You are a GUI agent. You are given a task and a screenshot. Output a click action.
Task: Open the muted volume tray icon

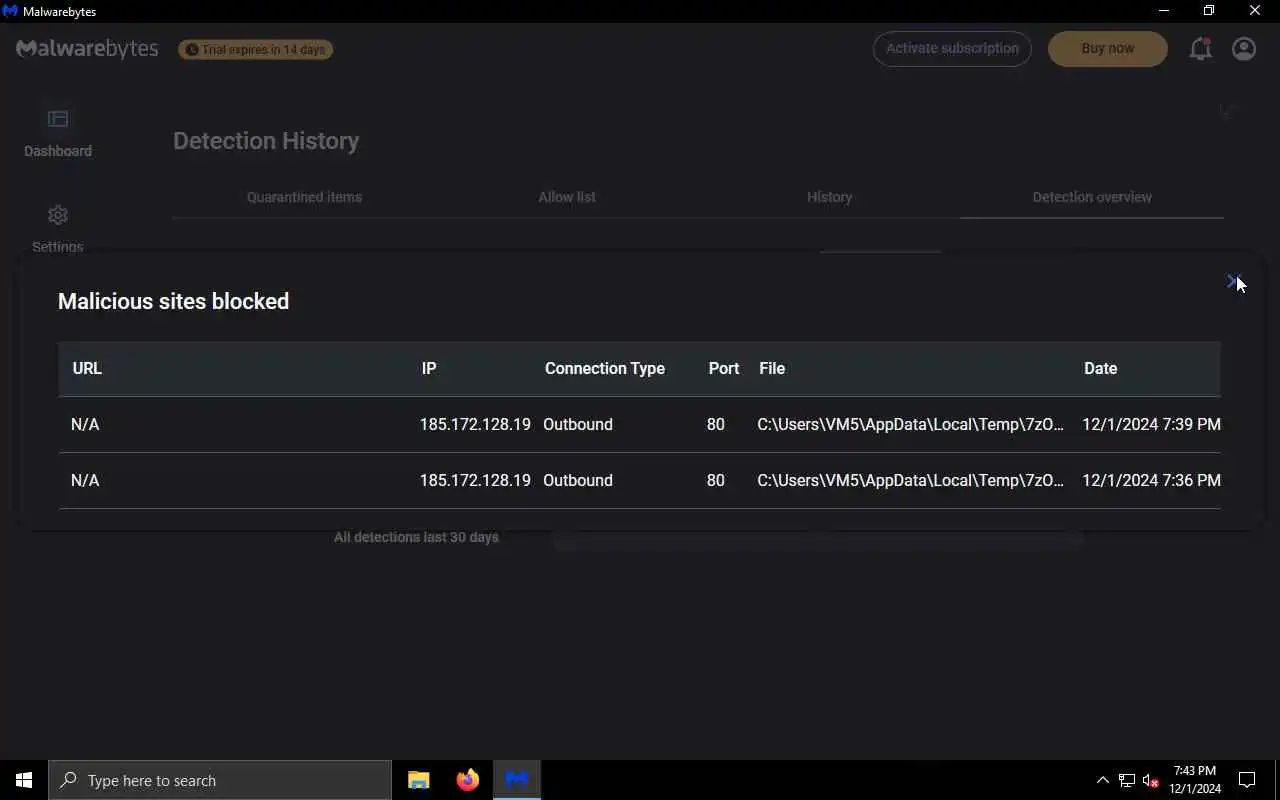[1151, 780]
